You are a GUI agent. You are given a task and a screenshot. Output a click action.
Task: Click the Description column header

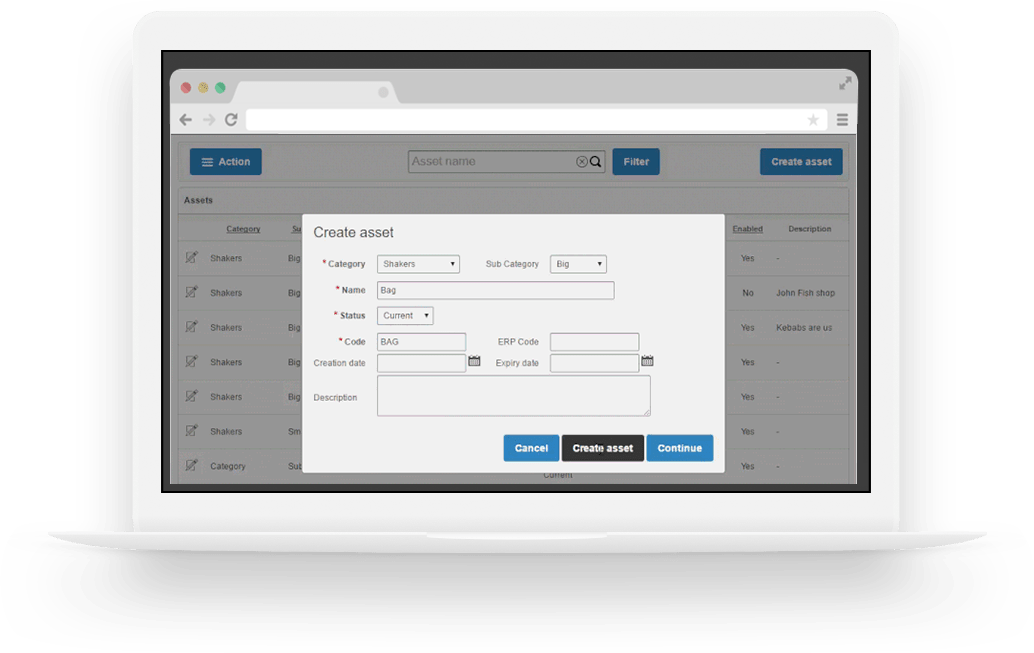click(810, 229)
